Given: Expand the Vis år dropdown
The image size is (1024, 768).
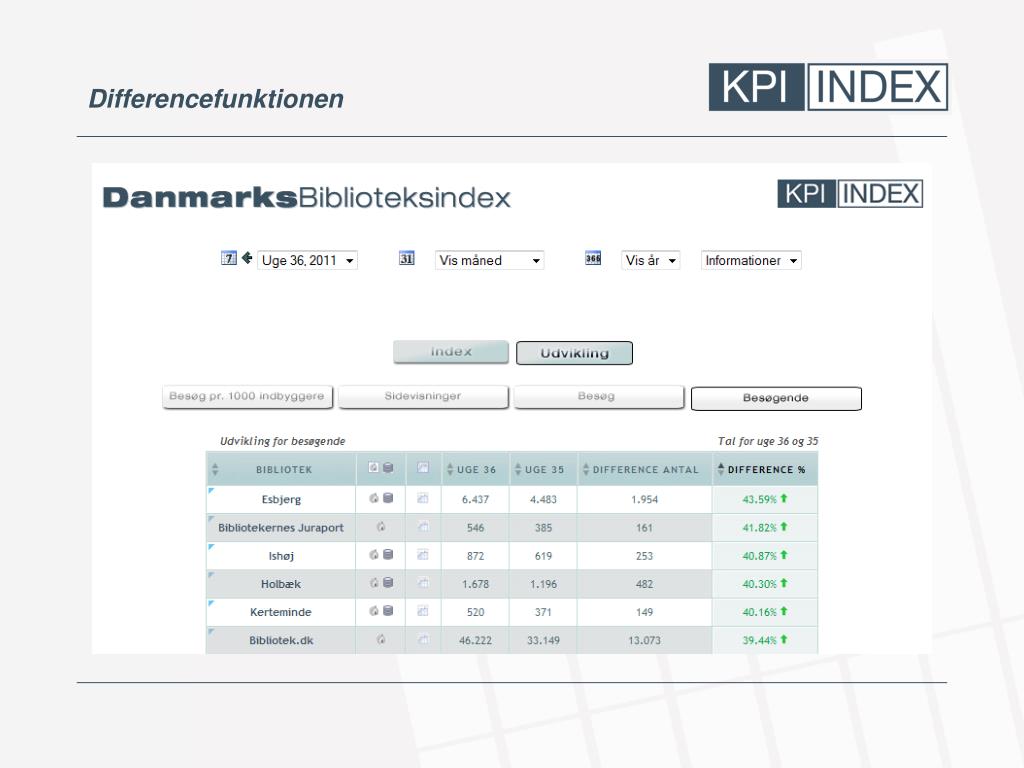Looking at the screenshot, I should pos(650,260).
